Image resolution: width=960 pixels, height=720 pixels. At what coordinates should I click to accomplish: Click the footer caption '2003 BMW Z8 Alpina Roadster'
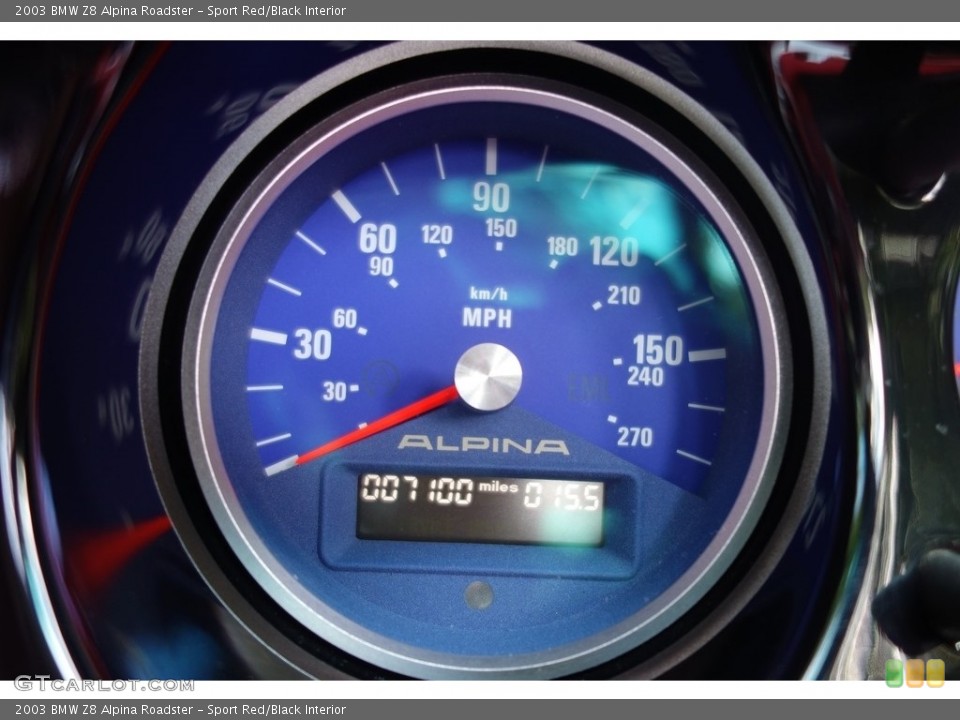(104, 710)
